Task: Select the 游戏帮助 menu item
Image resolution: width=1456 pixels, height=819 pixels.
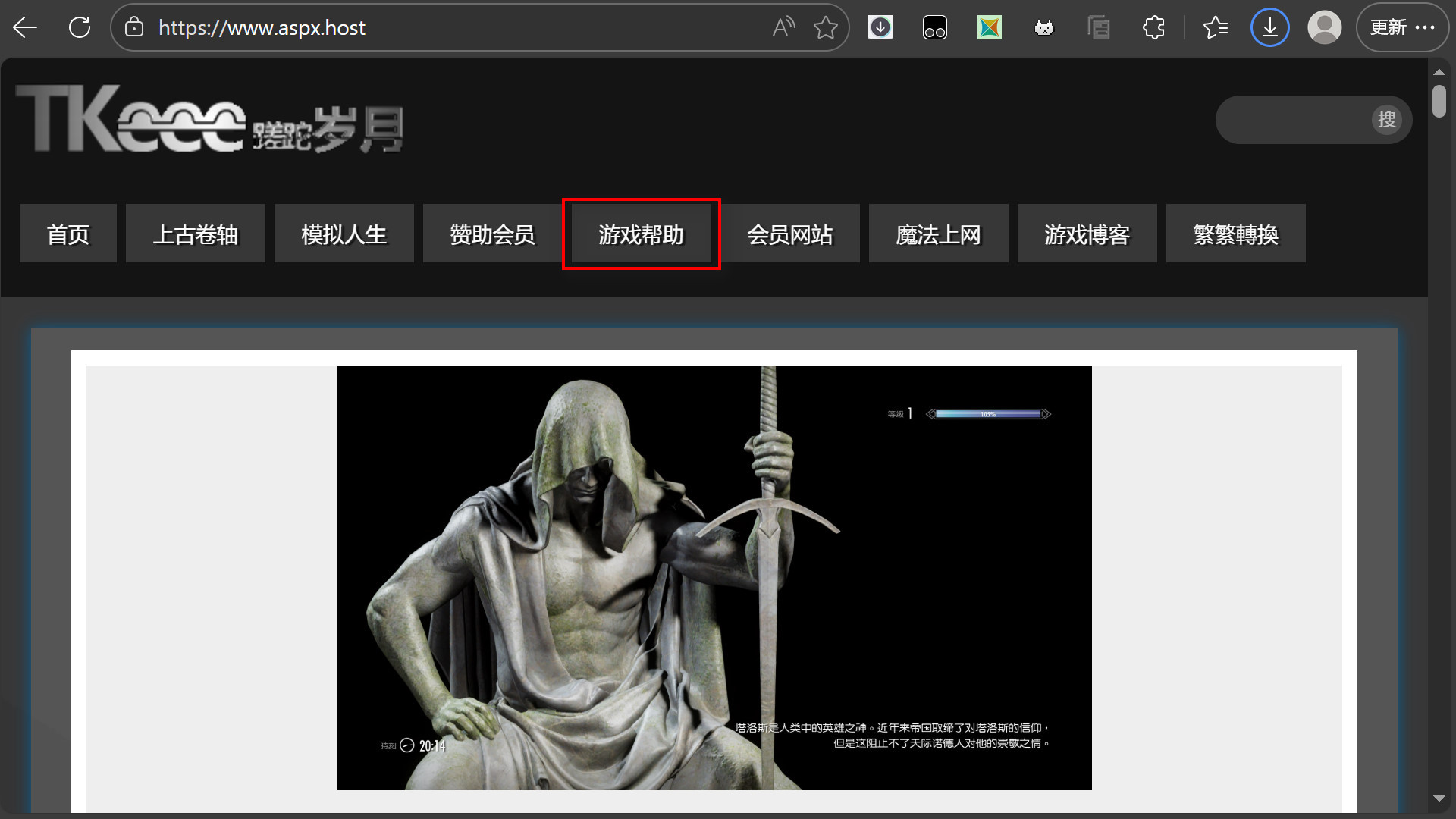Action: click(x=642, y=234)
